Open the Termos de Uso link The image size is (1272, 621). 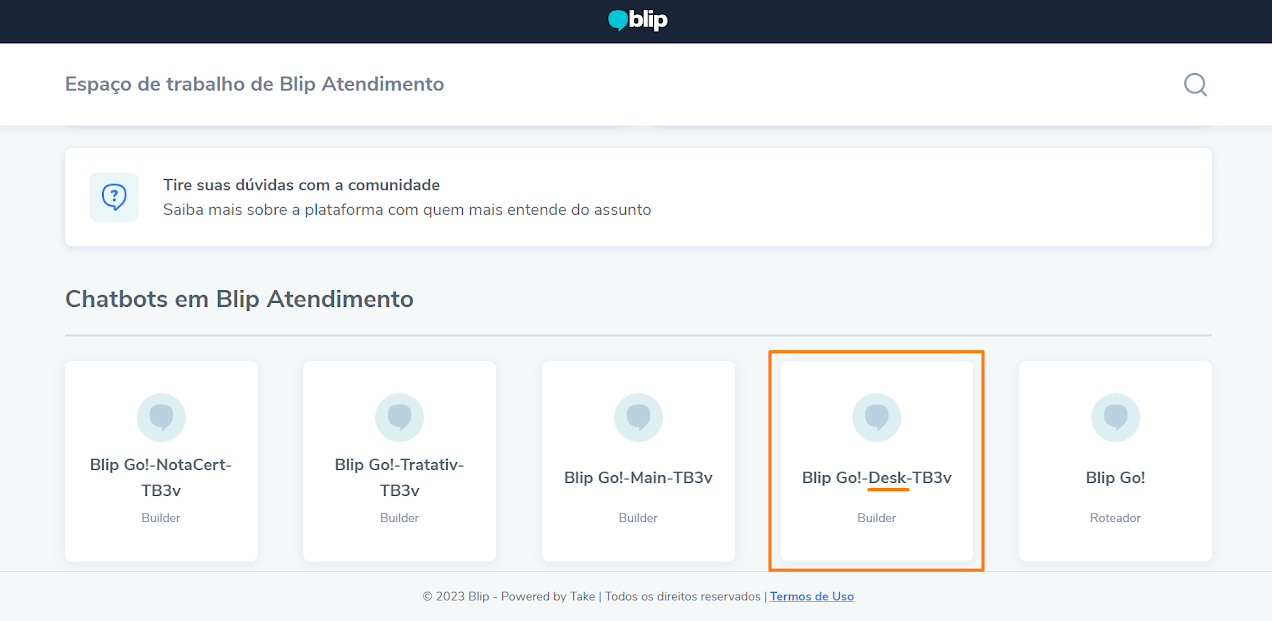(811, 596)
